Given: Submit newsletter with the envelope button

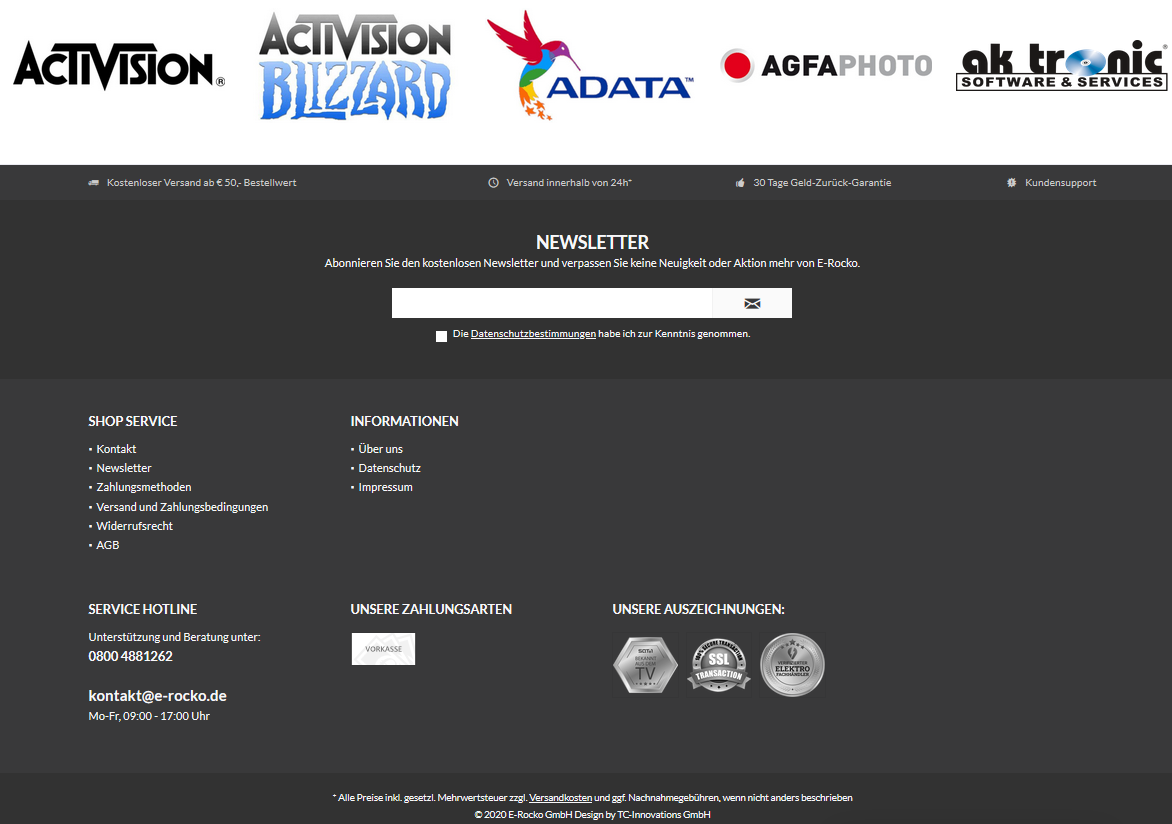Looking at the screenshot, I should point(752,303).
